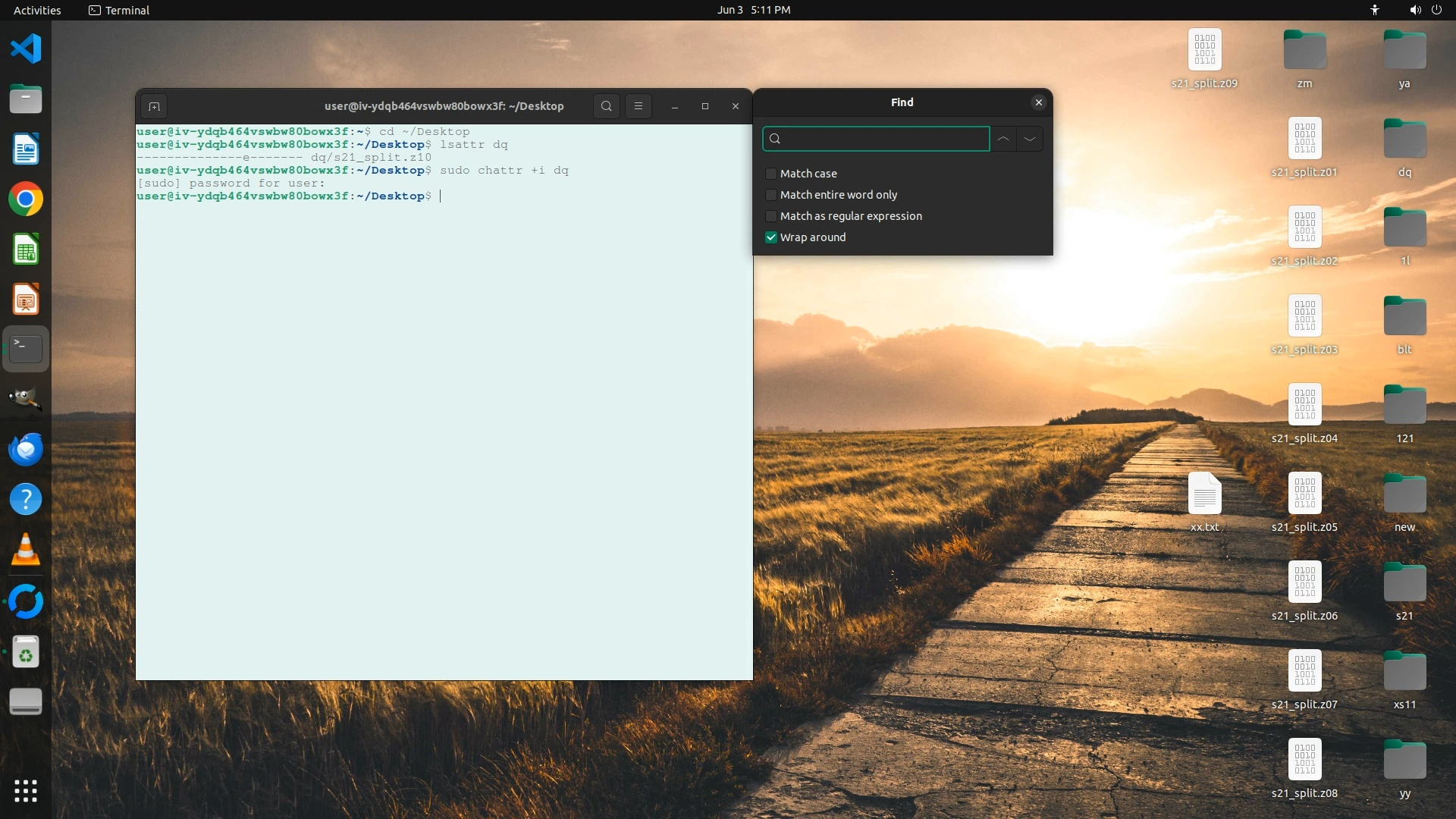This screenshot has height=819, width=1456.
Task: Click the date and time clock
Action: tap(753, 10)
